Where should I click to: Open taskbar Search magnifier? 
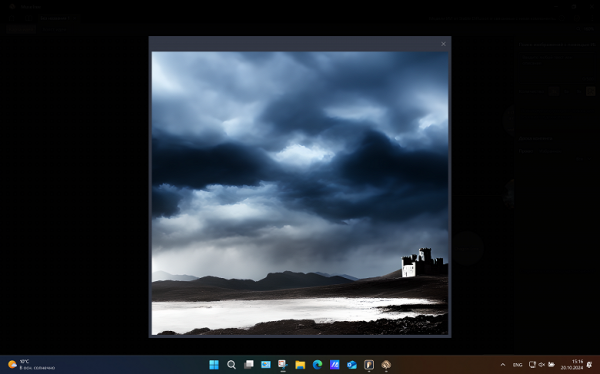(231, 364)
